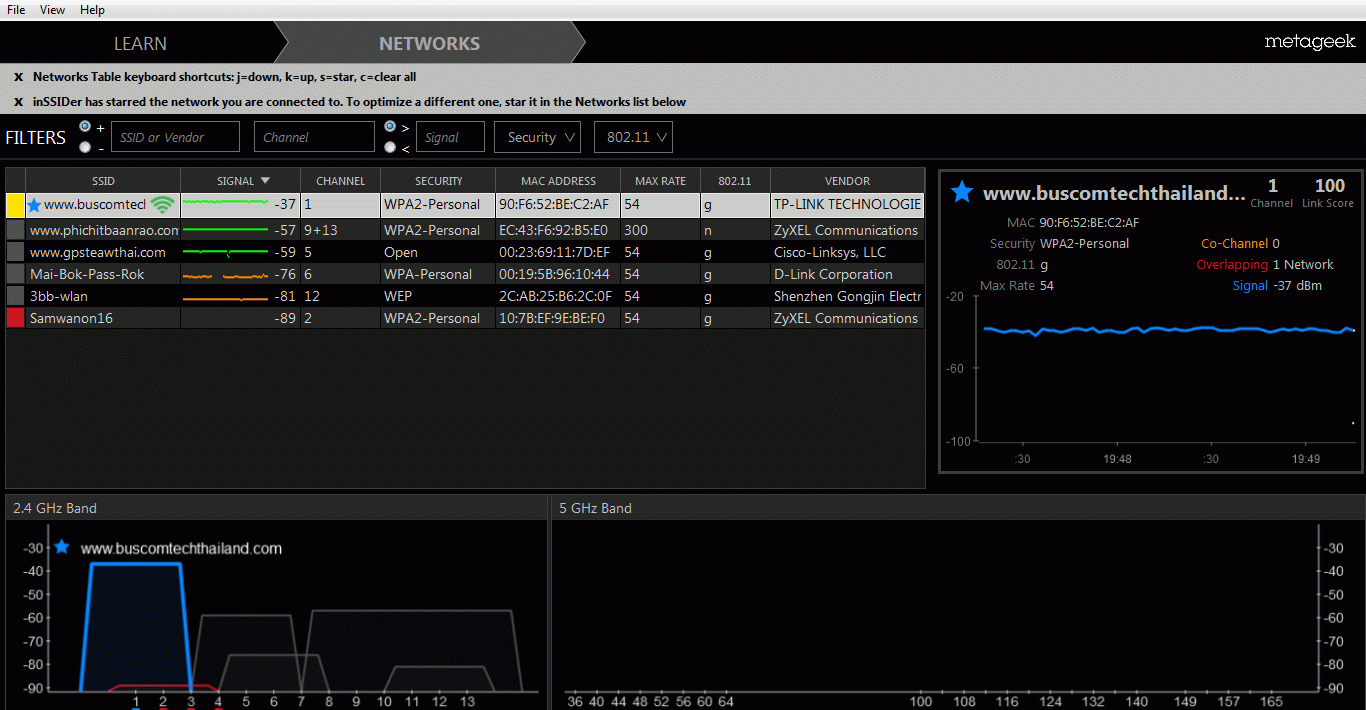The height and width of the screenshot is (710, 1366).
Task: Select the minus (exclude) filter radio button
Action: click(85, 147)
